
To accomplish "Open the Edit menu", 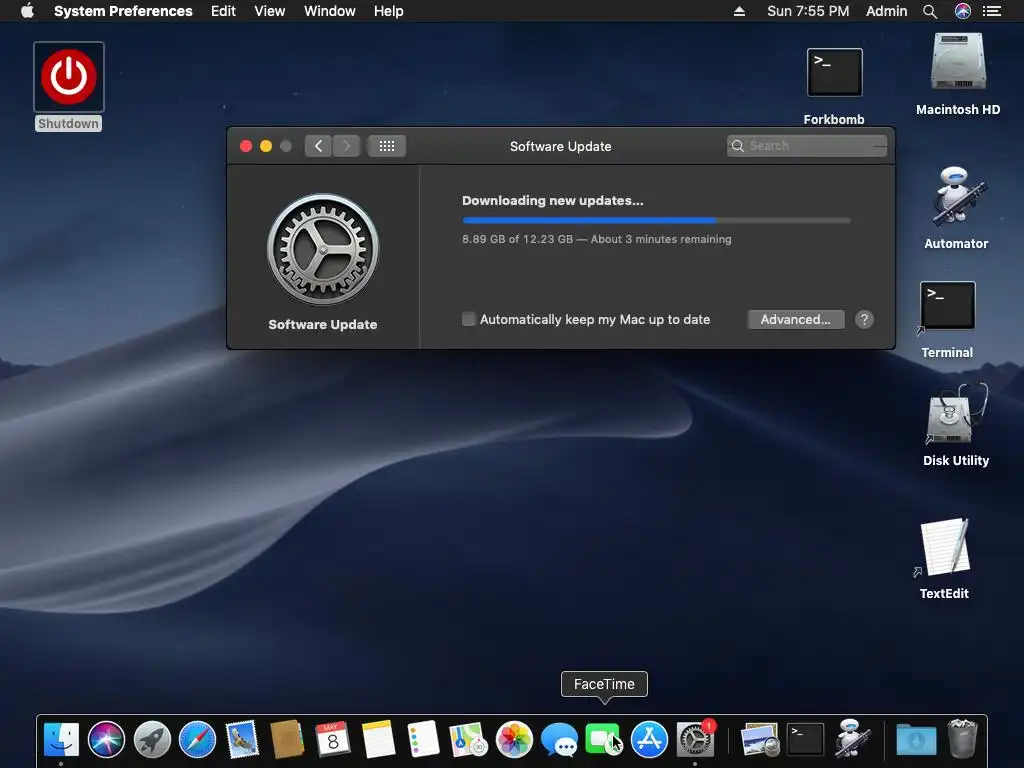I will click(223, 11).
